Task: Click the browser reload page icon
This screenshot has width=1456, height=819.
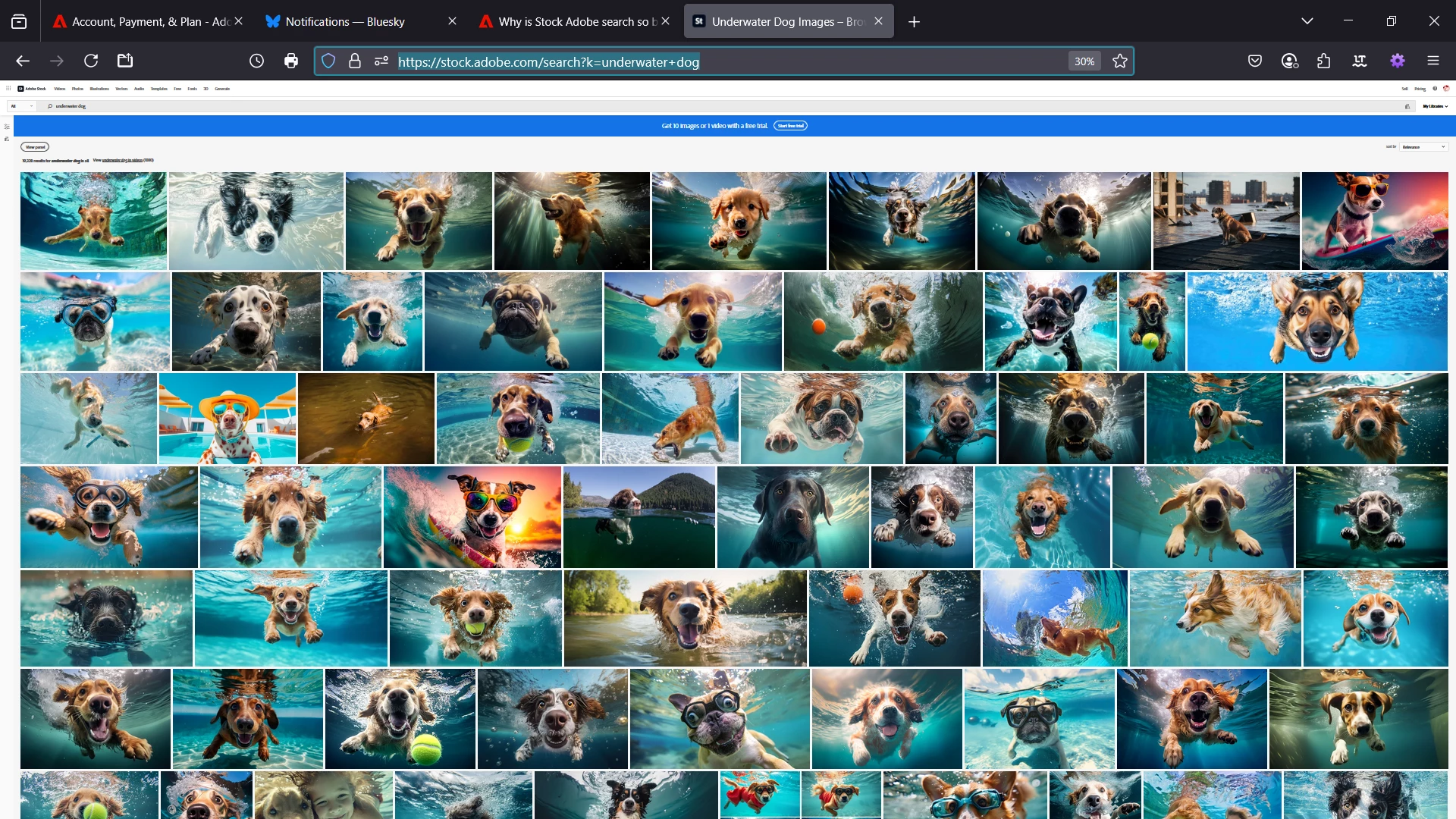Action: 91,61
